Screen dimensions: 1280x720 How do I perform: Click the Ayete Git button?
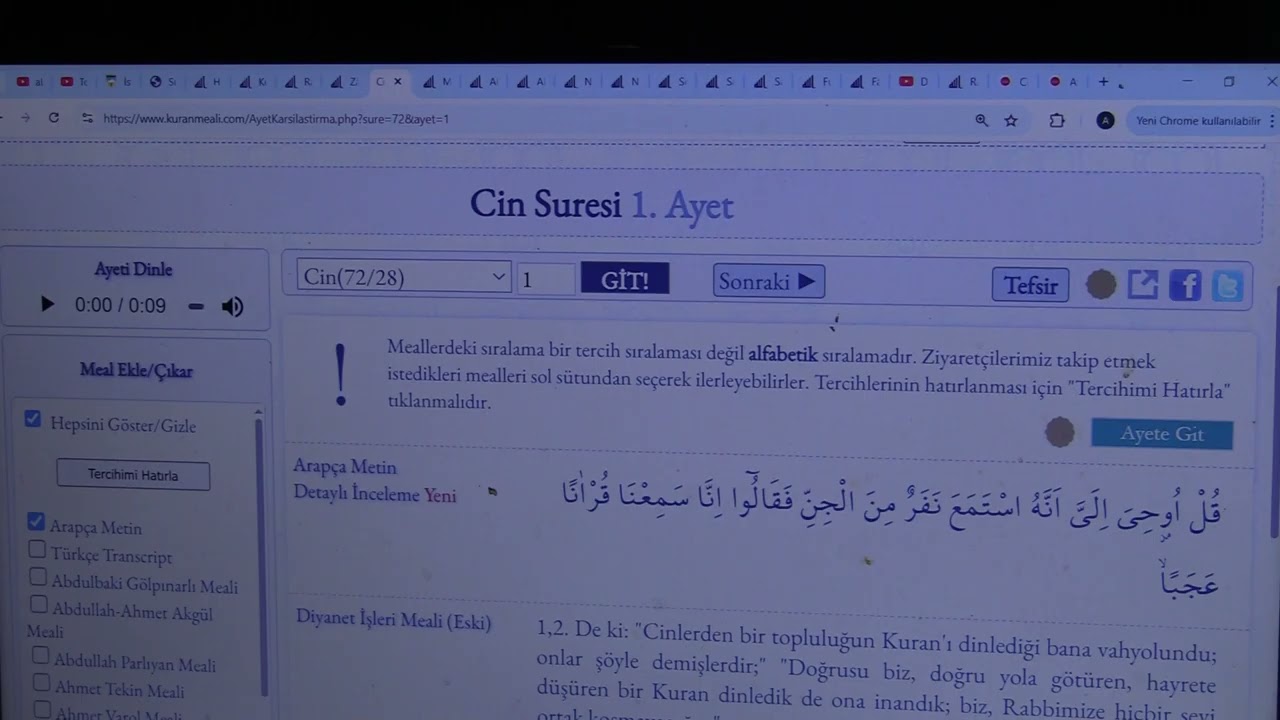point(1162,434)
